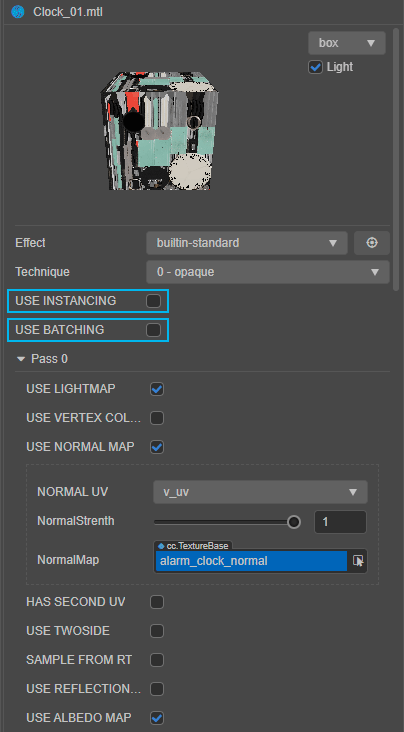Screen dimensions: 404x732
Task: Click the NormalStrenth value input field
Action: point(340,521)
